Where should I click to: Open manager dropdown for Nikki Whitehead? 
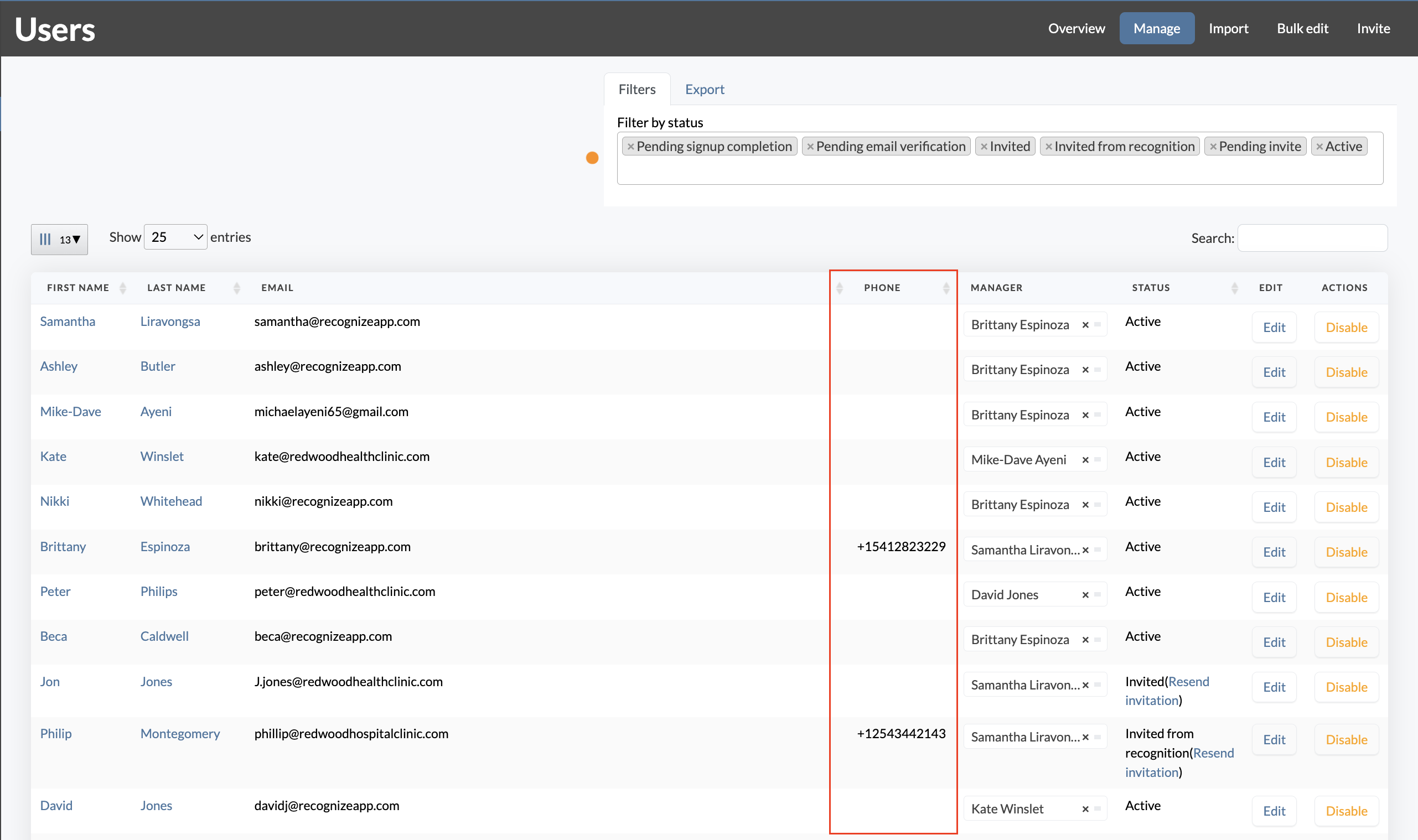point(1035,504)
